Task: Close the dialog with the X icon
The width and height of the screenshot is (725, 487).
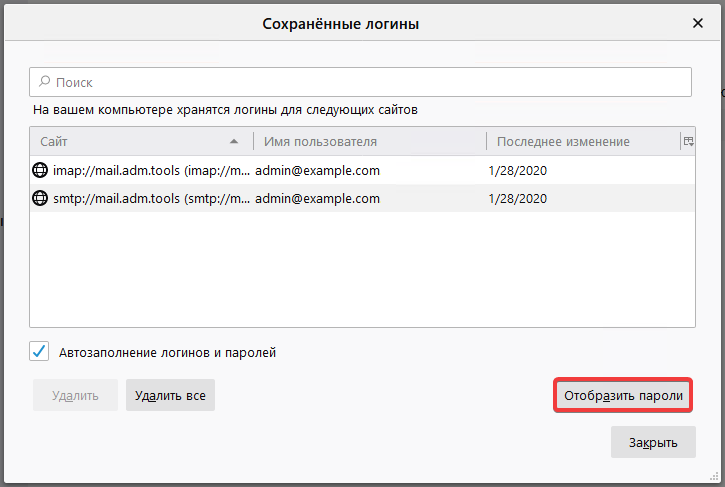Action: click(x=697, y=22)
